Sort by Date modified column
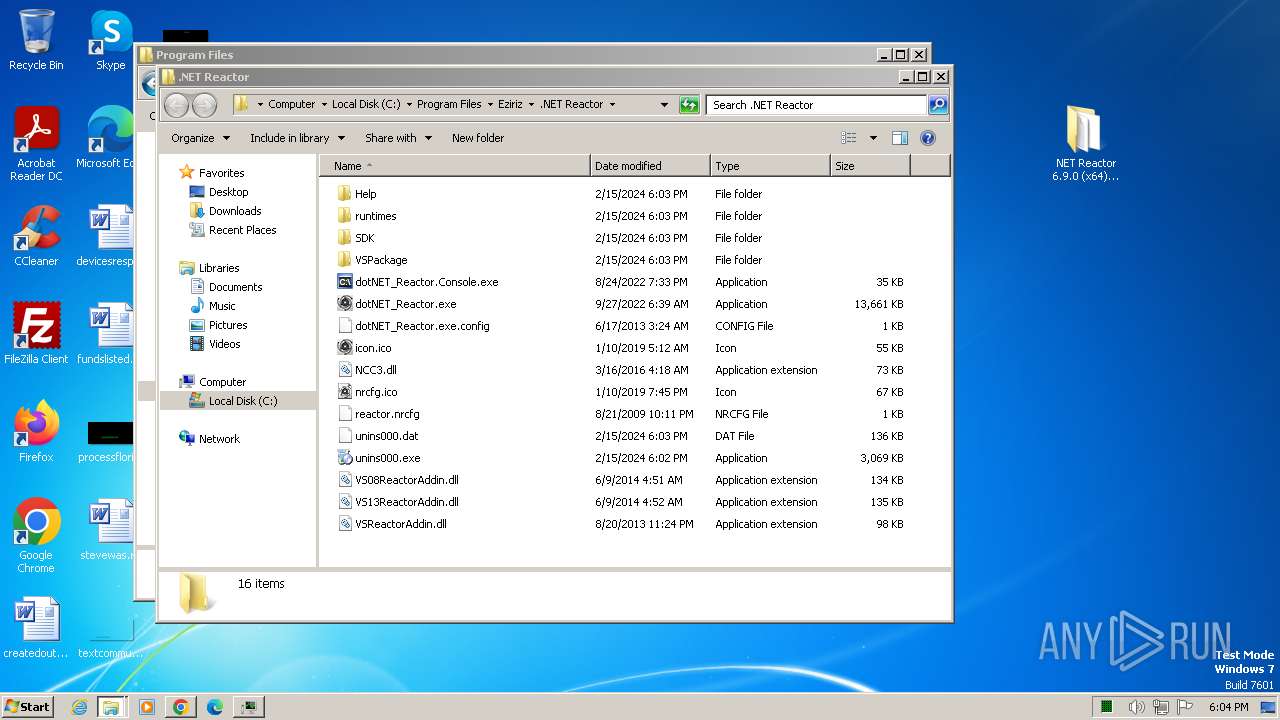The image size is (1280, 720). pyautogui.click(x=650, y=166)
